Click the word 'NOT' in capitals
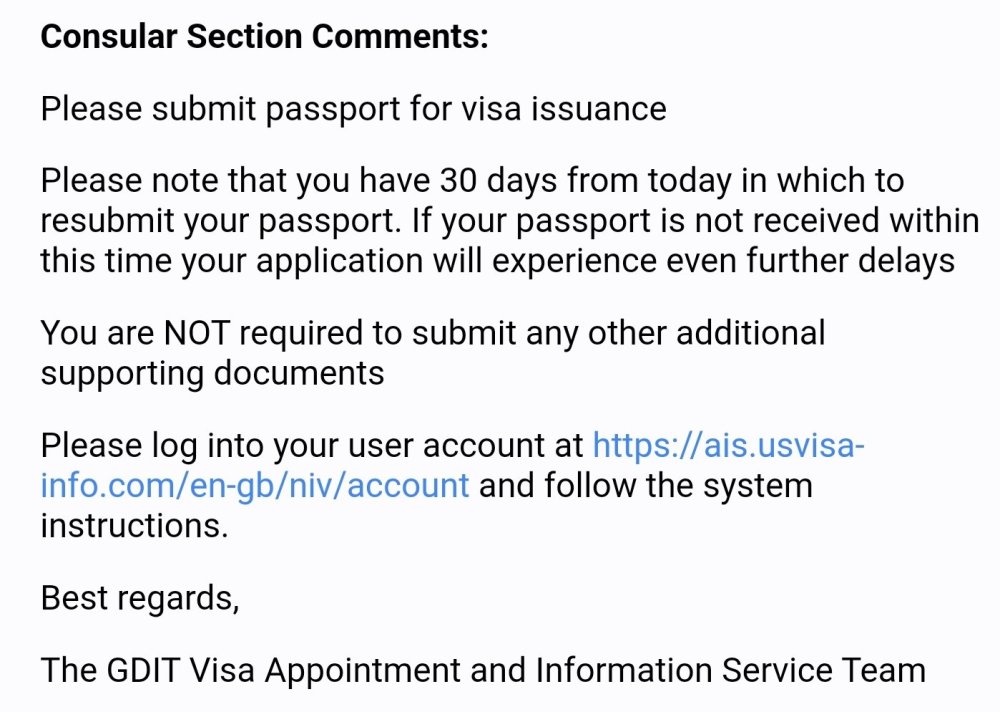This screenshot has height=712, width=1000. pyautogui.click(x=196, y=333)
